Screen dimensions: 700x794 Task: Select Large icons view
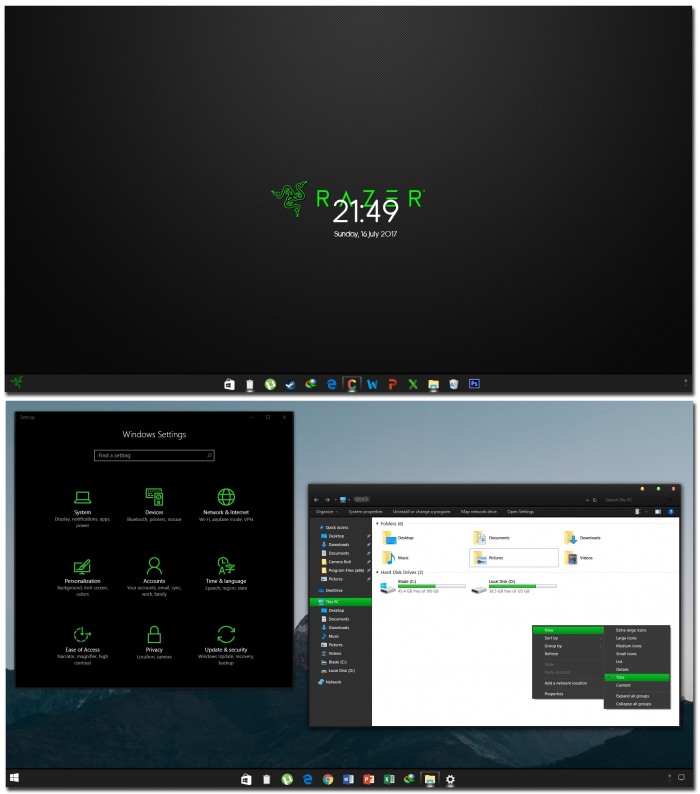click(637, 638)
